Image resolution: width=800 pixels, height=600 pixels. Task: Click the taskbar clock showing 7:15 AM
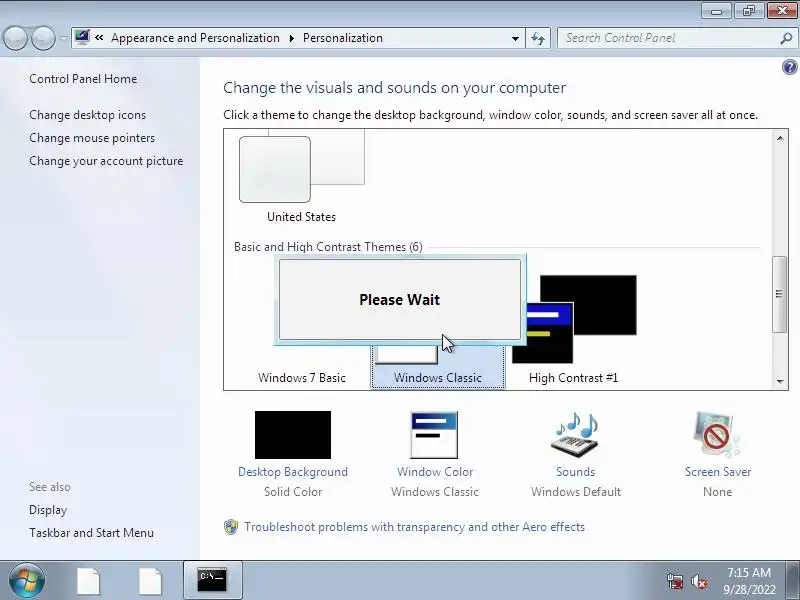pyautogui.click(x=749, y=581)
